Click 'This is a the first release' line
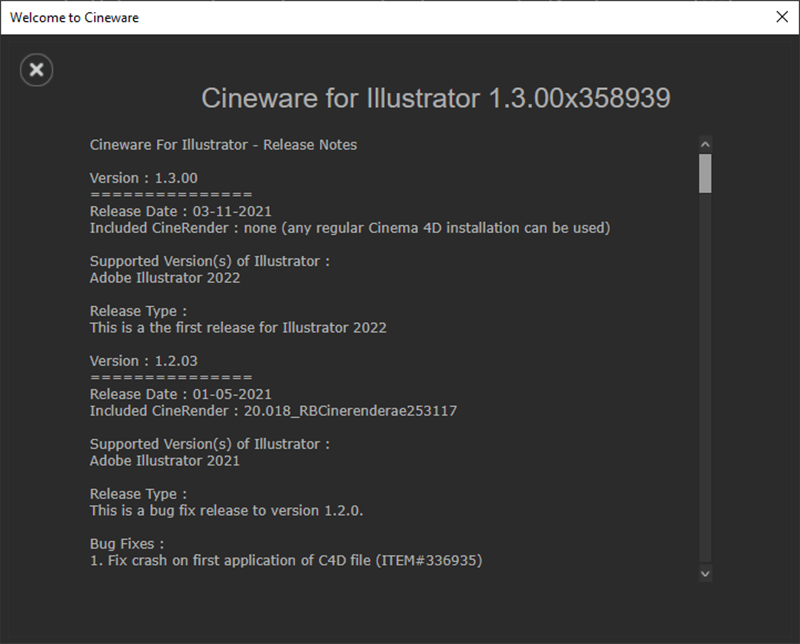This screenshot has height=644, width=800. coord(238,328)
